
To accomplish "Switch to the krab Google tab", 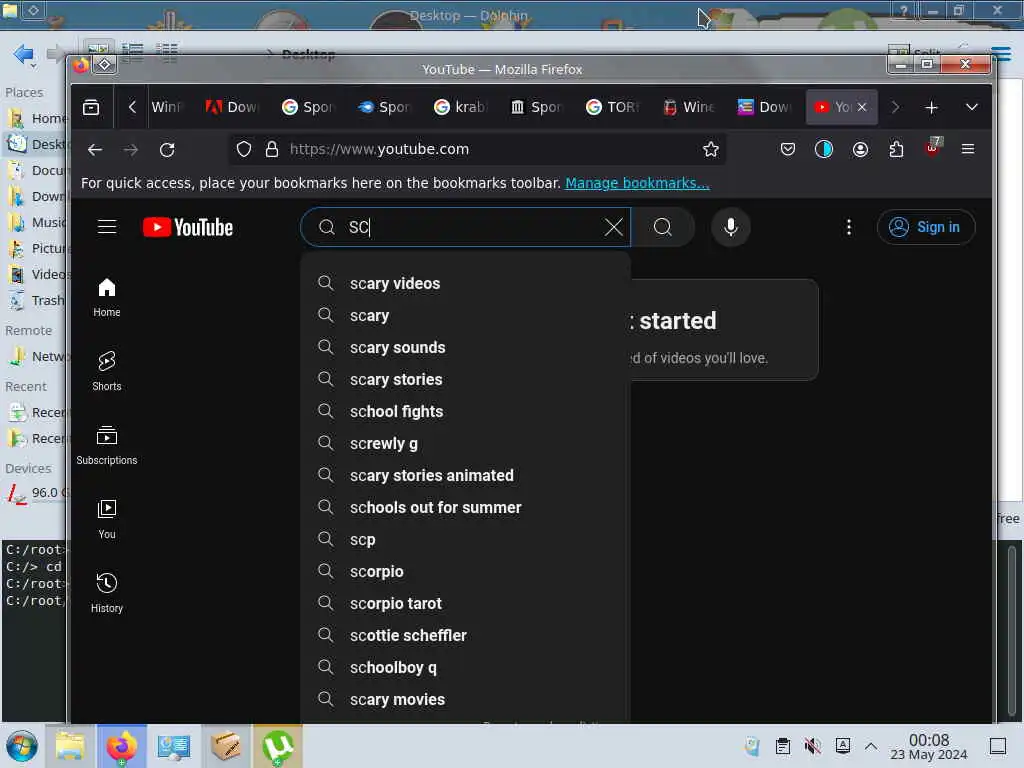I will [460, 107].
